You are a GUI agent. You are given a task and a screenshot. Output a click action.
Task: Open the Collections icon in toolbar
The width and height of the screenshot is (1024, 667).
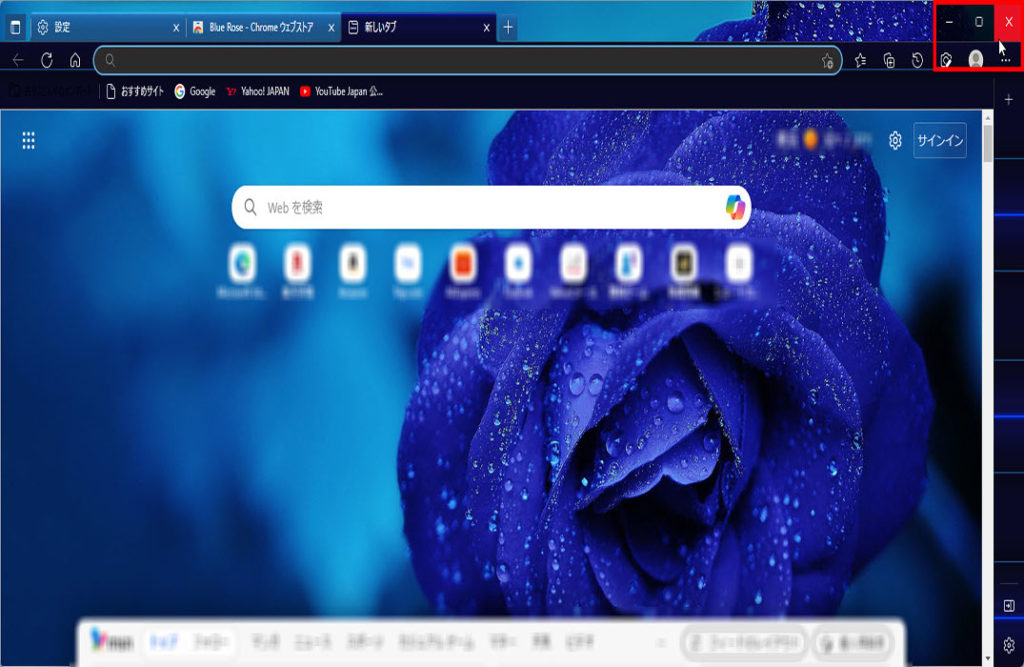889,60
